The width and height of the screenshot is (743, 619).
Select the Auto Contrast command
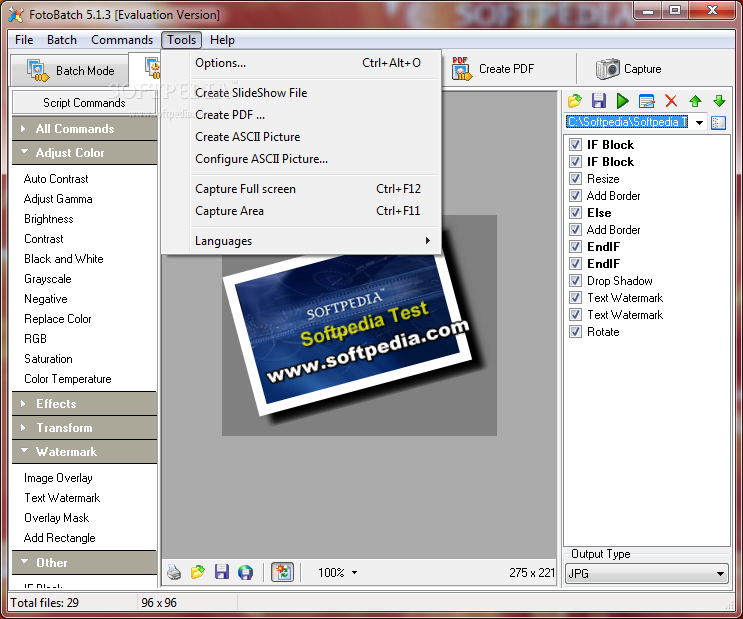point(56,179)
